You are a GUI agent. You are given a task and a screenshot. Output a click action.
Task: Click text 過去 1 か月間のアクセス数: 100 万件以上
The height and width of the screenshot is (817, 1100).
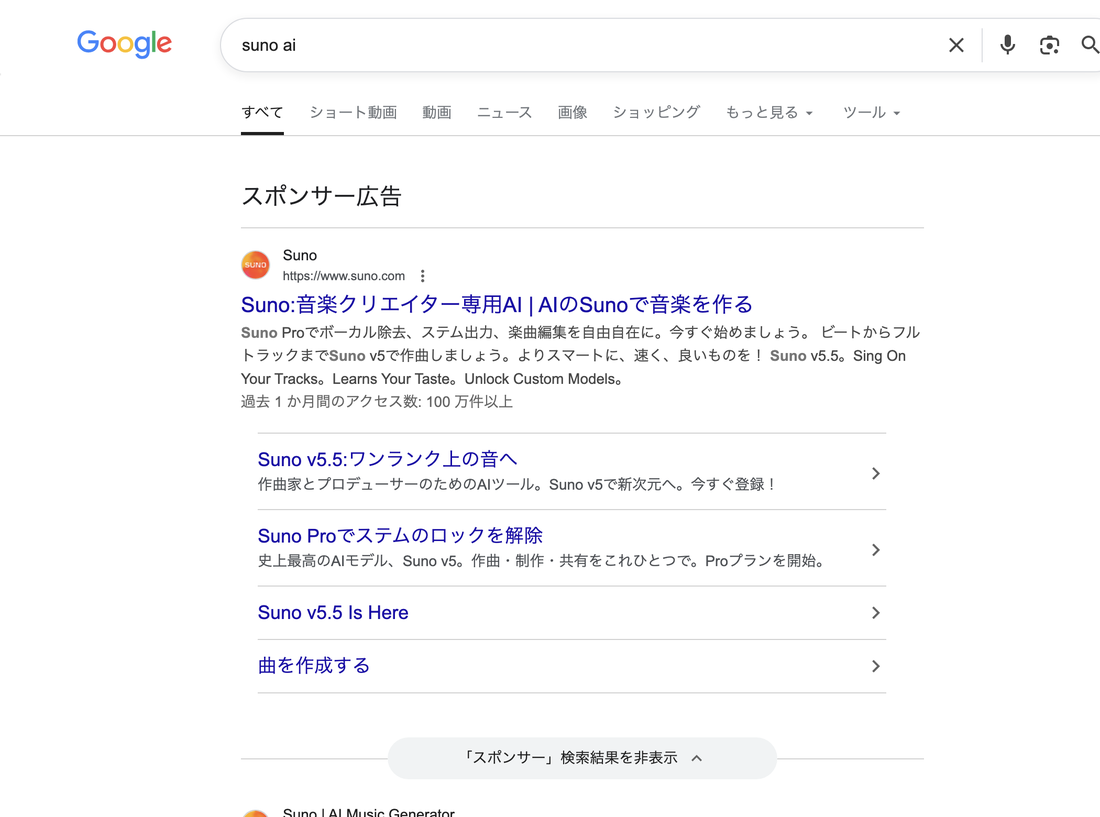tap(377, 402)
